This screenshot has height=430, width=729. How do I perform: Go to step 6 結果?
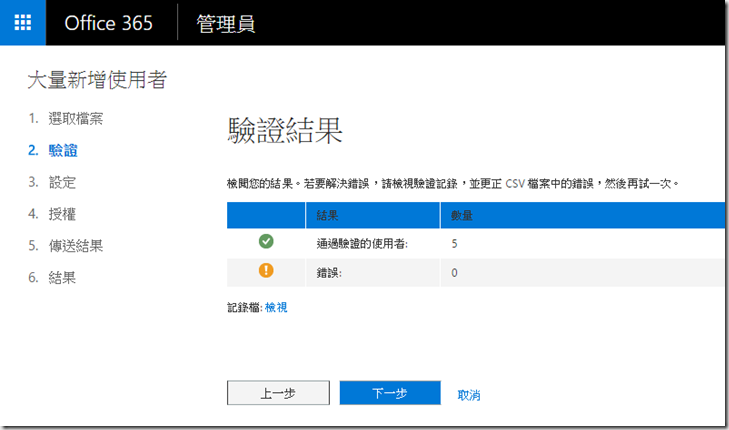pyautogui.click(x=62, y=277)
